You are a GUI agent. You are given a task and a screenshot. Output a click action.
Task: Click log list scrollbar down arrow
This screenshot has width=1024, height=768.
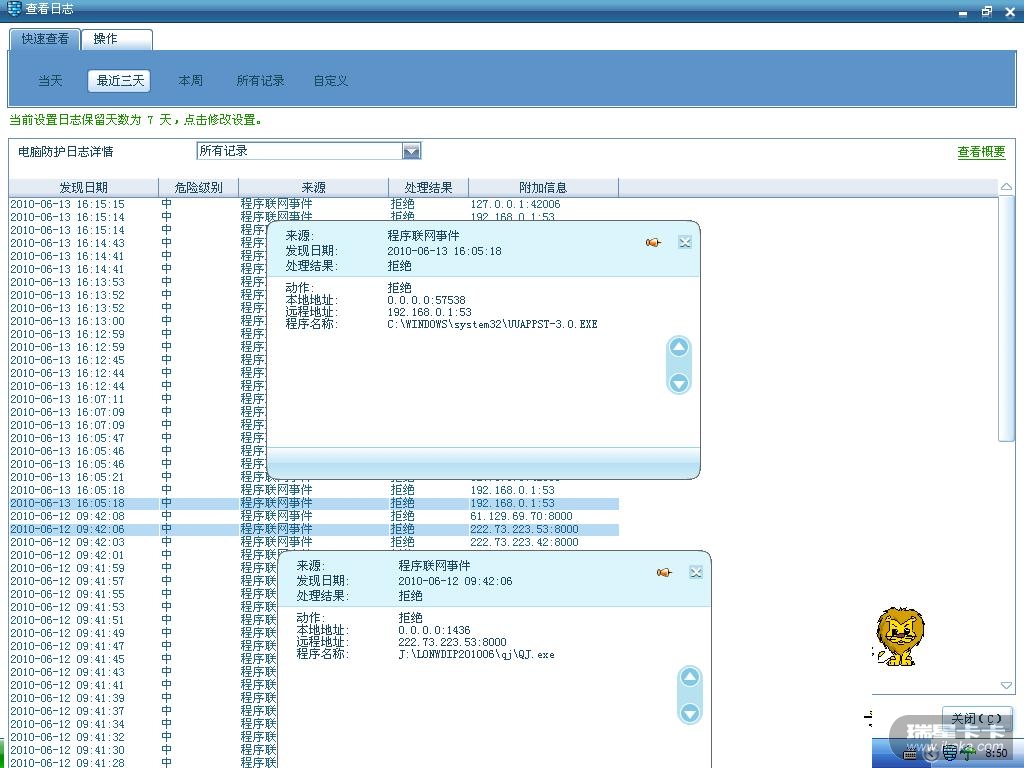tap(1006, 685)
